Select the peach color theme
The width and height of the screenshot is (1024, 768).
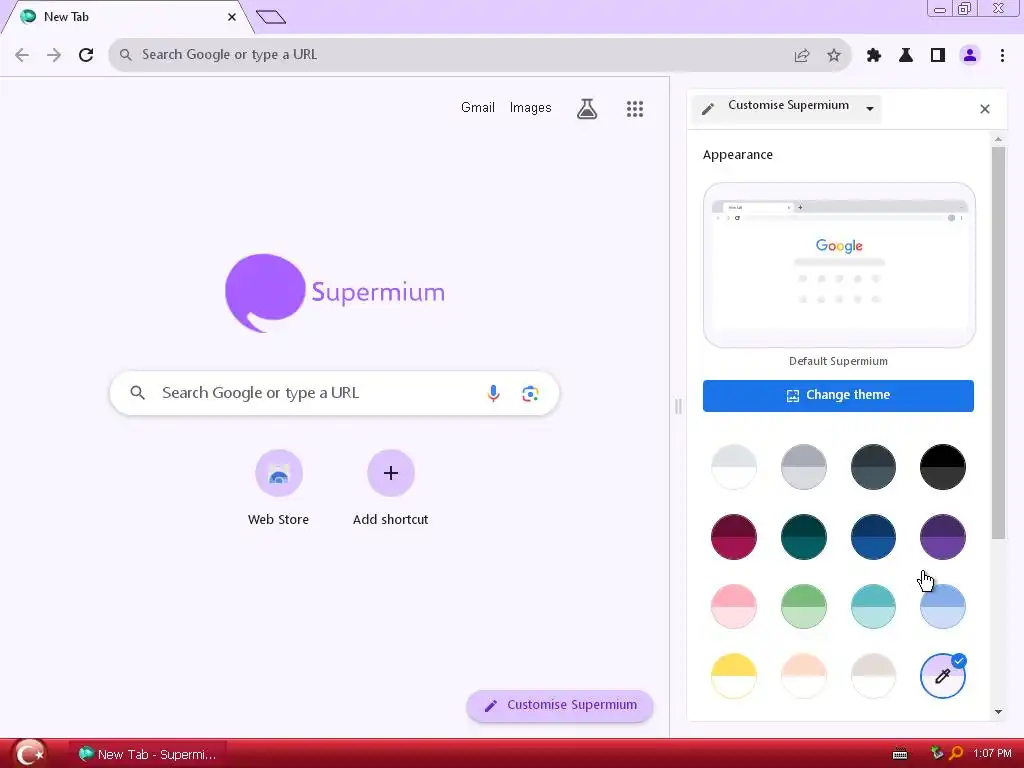tap(804, 676)
